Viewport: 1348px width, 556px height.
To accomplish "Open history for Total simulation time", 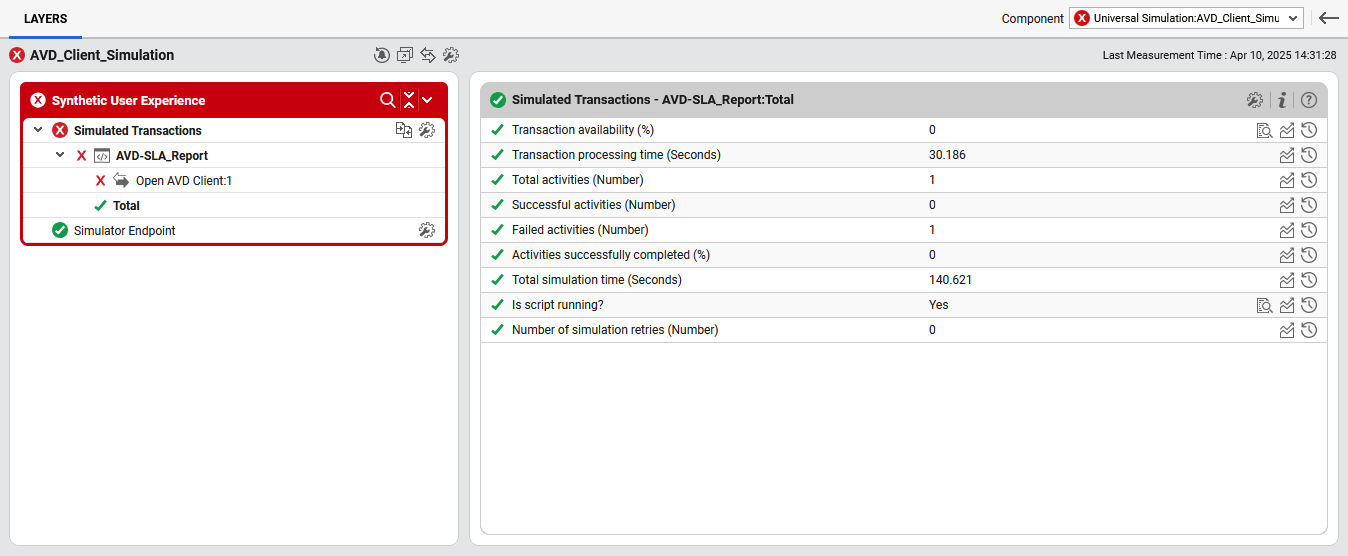I will [x=1308, y=280].
